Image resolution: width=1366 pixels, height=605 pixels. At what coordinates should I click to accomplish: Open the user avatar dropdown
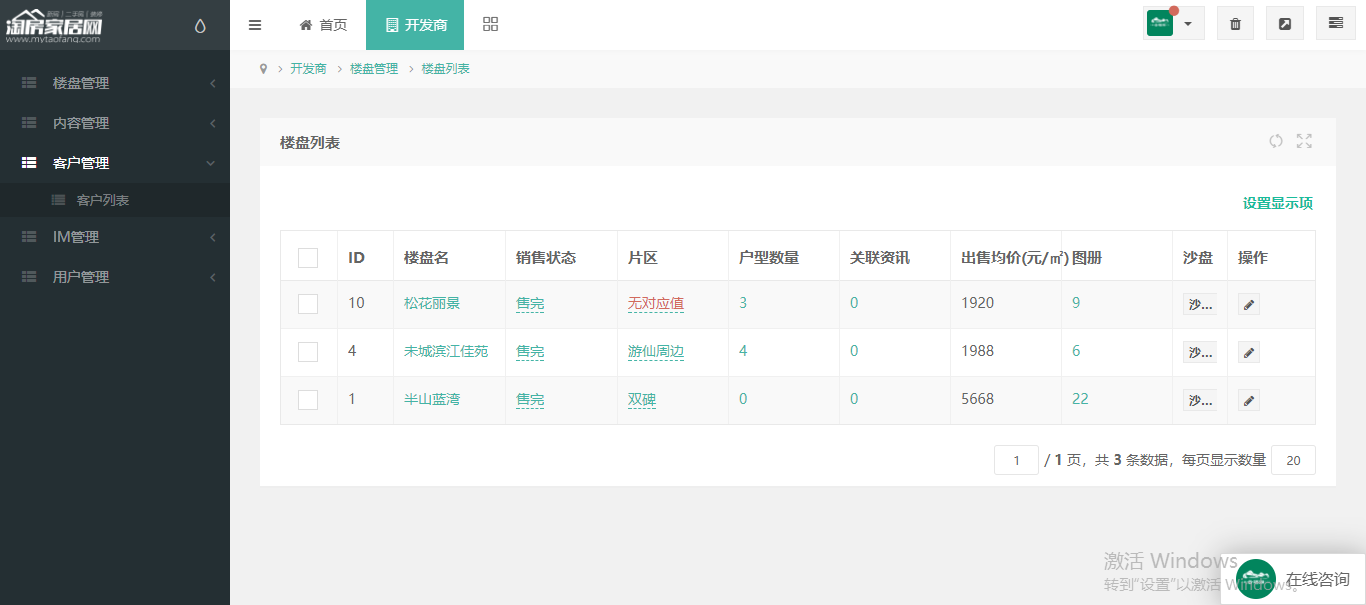tap(1173, 24)
